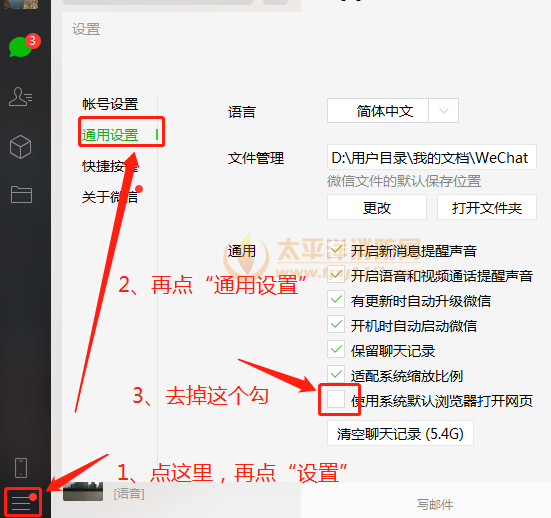Toggle 保留聊天记录 checkbox

point(336,350)
